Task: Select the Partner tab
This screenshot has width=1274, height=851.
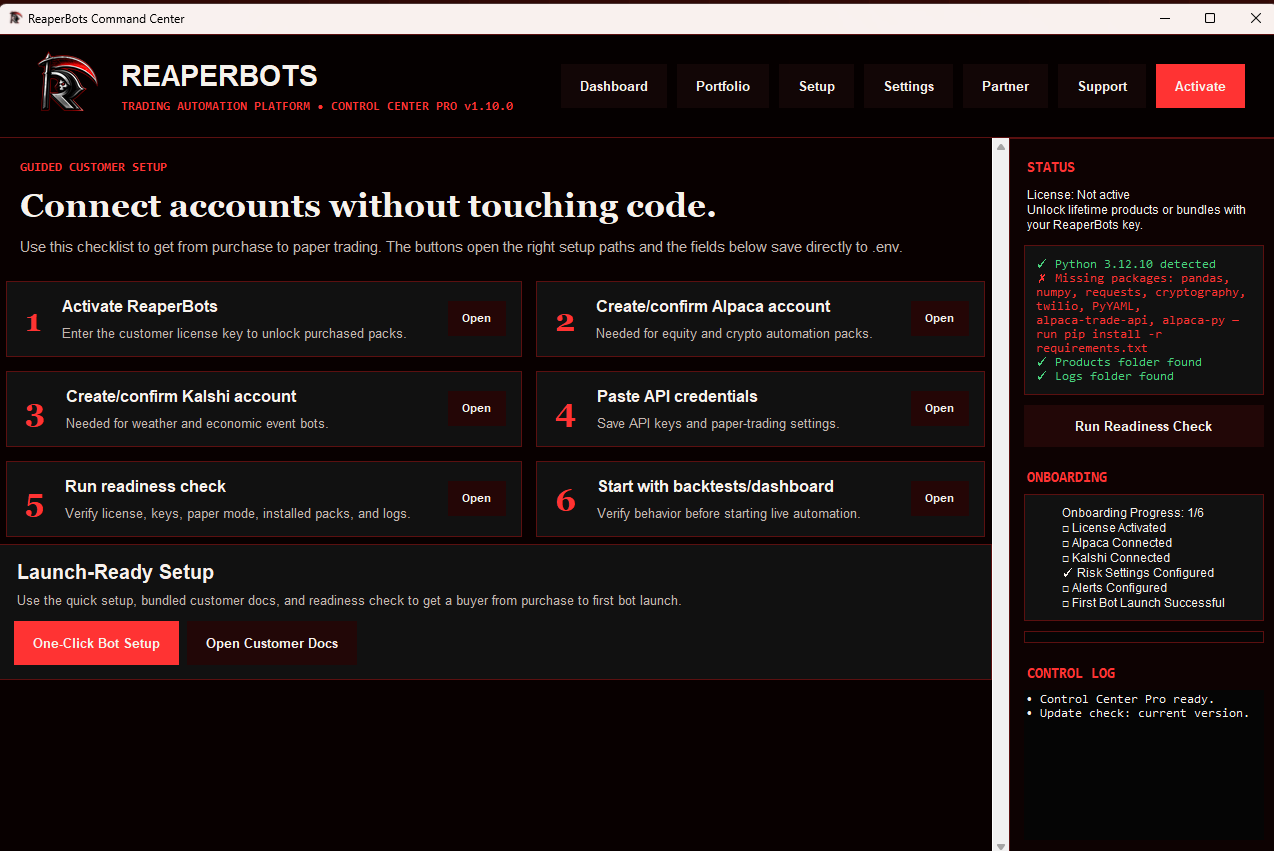Action: [1005, 86]
